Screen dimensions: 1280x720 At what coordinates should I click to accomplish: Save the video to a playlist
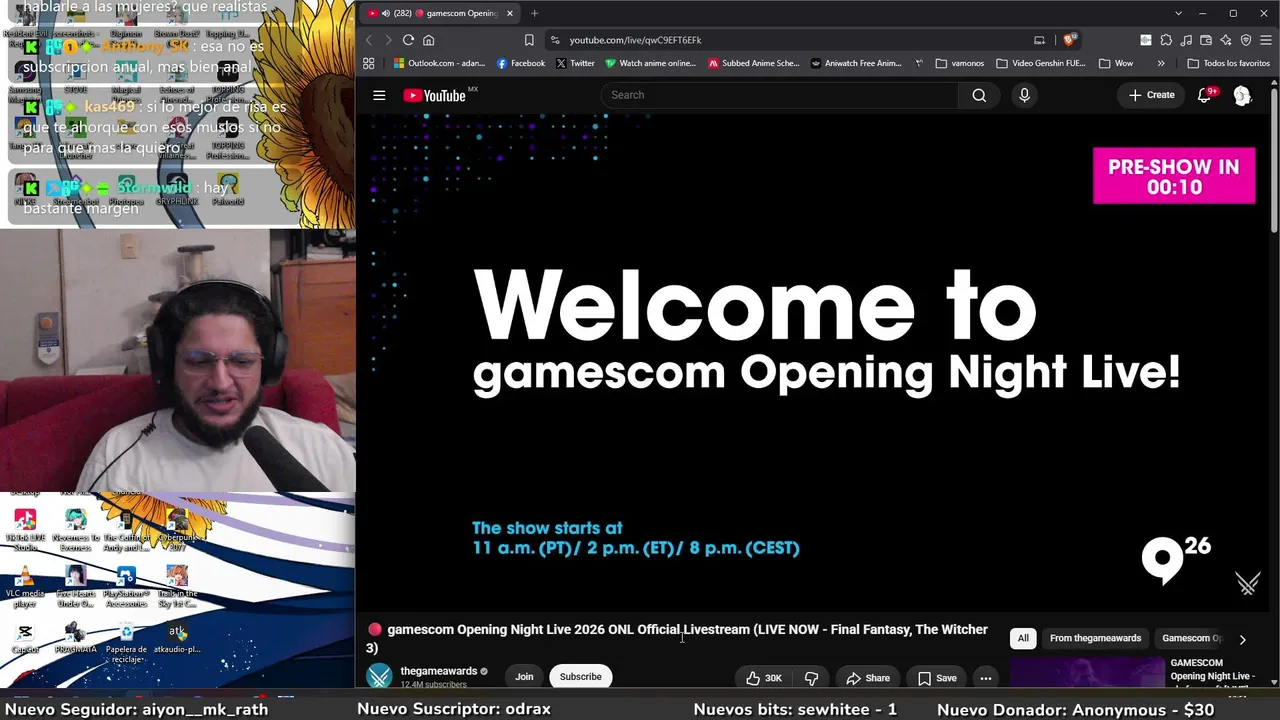[937, 678]
